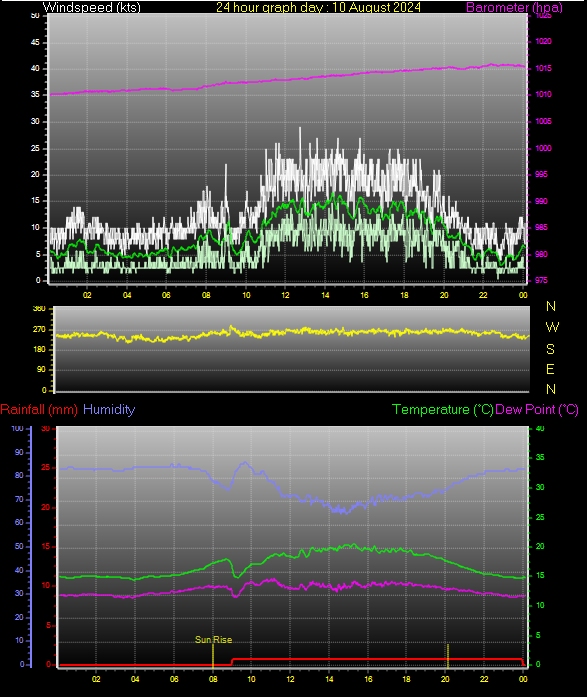Click the Dew Point (°C) legend label
The image size is (587, 697).
tap(537, 409)
